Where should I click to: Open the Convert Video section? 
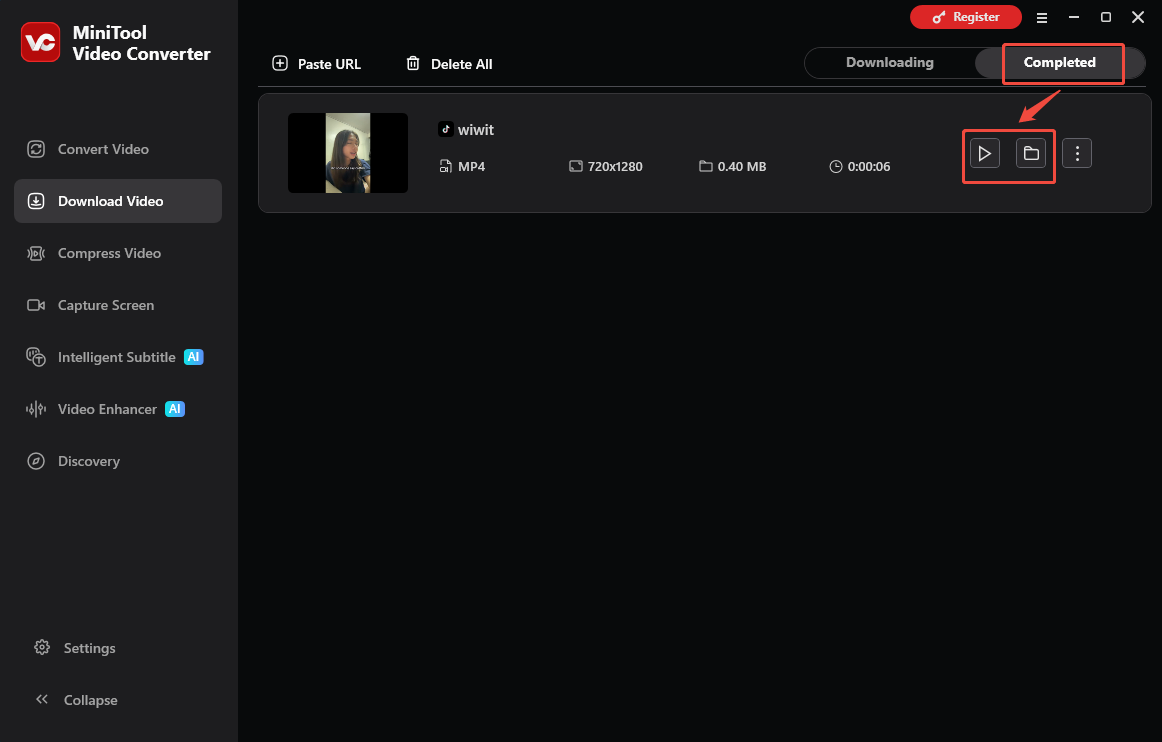(x=118, y=149)
